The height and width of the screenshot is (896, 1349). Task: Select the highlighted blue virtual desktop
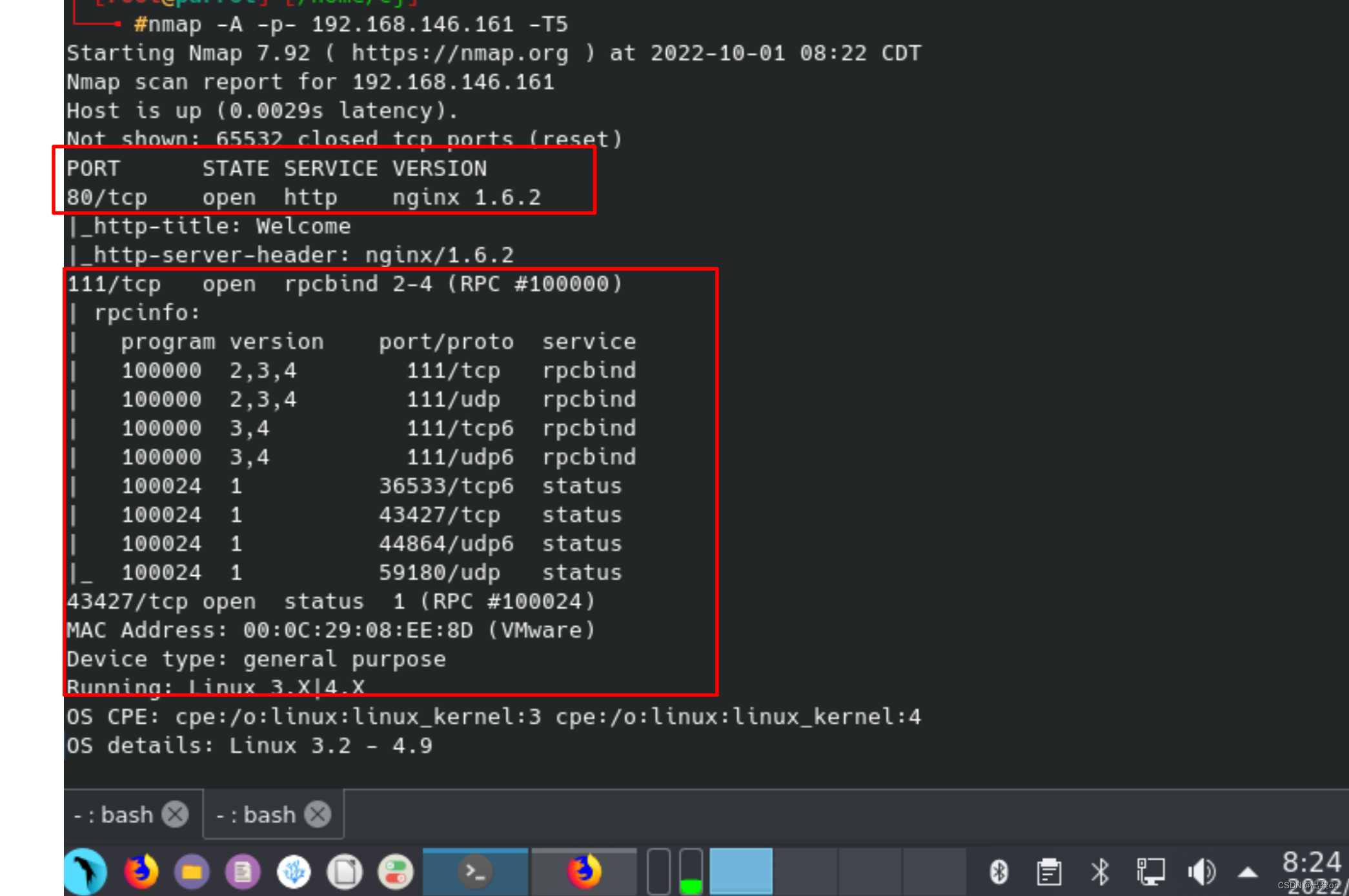pos(740,872)
